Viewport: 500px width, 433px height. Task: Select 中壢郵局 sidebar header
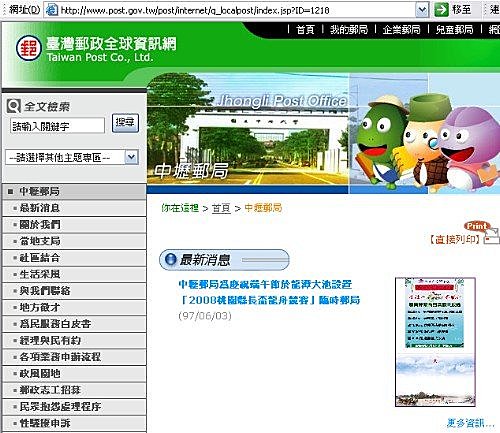tap(74, 191)
